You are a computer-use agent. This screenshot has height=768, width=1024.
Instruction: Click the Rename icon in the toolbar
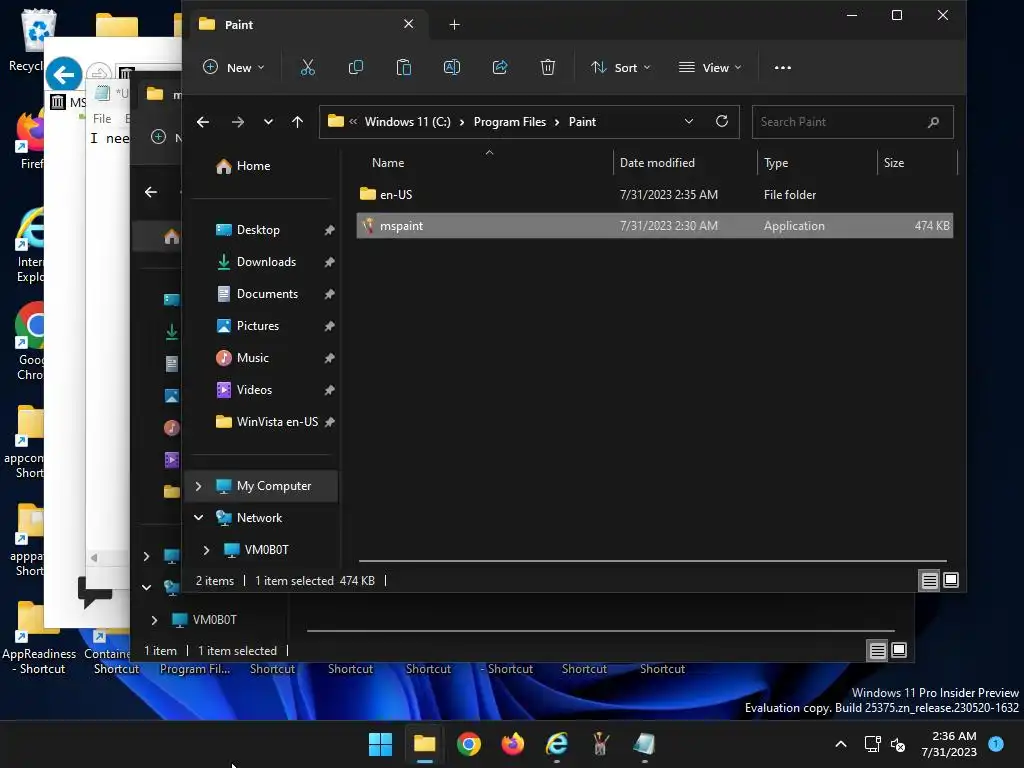point(451,67)
